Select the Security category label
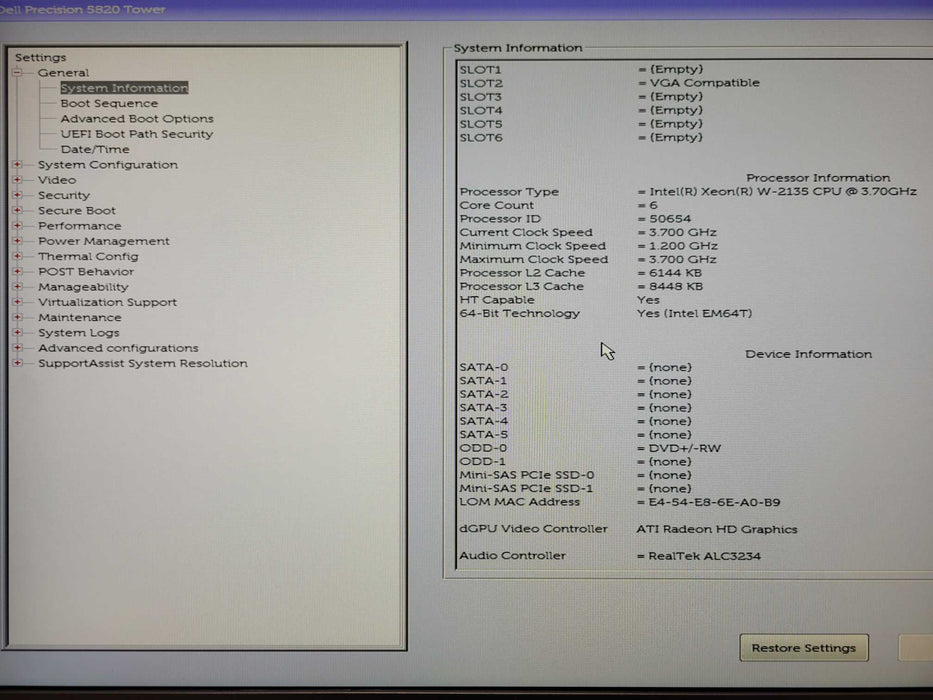This screenshot has width=933, height=700. [64, 195]
